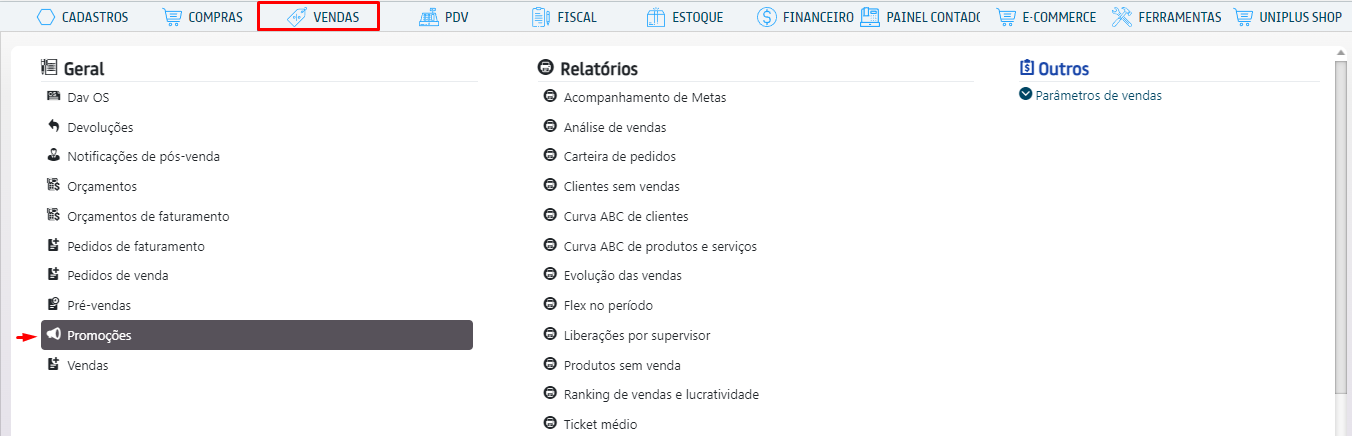Viewport: 1352px width, 436px height.
Task: Open Pedidos de venda
Action: (x=117, y=275)
